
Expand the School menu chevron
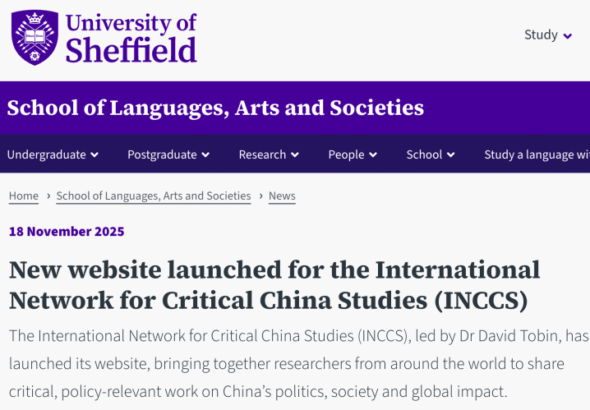451,155
